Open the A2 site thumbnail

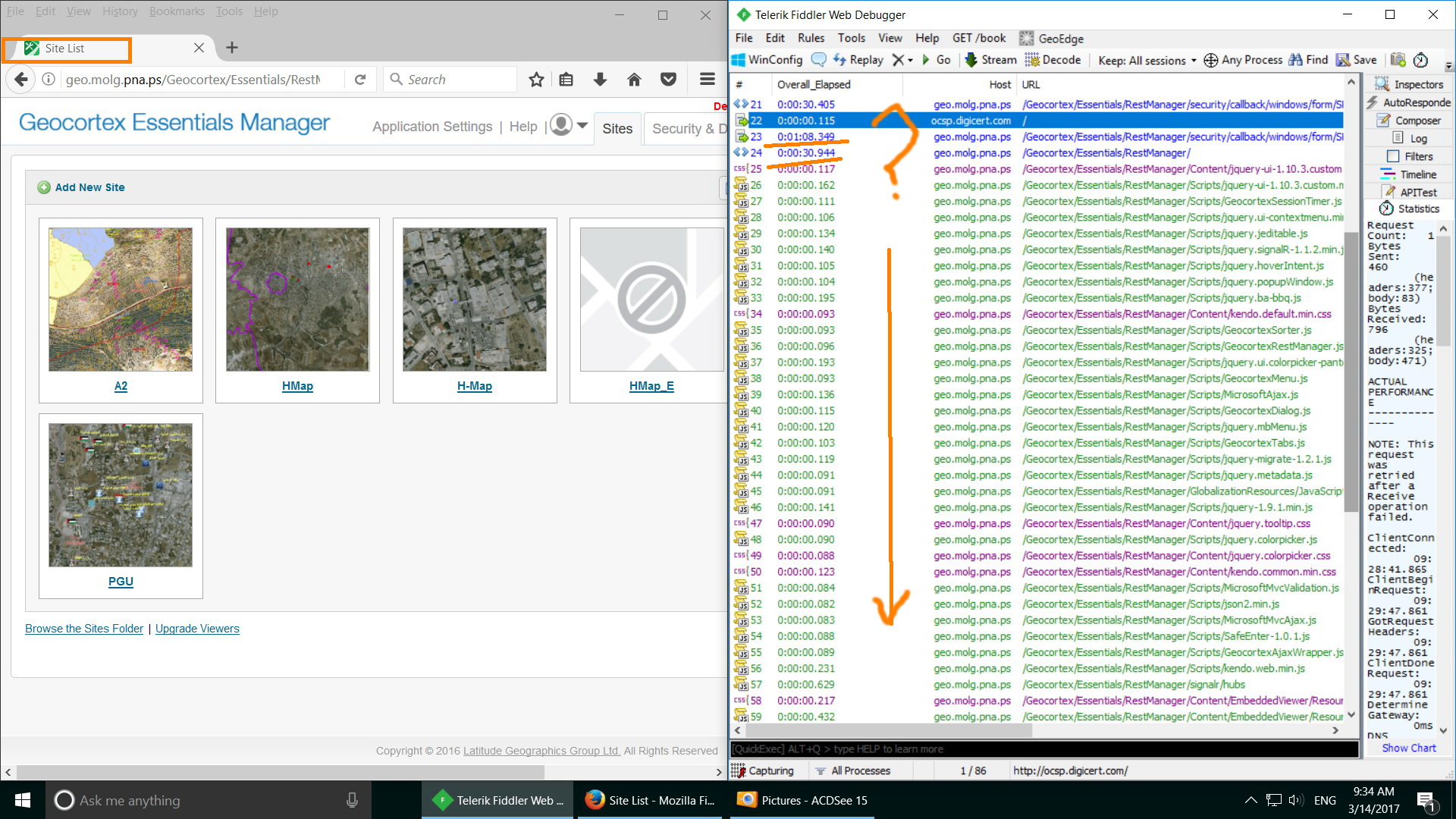coord(121,300)
